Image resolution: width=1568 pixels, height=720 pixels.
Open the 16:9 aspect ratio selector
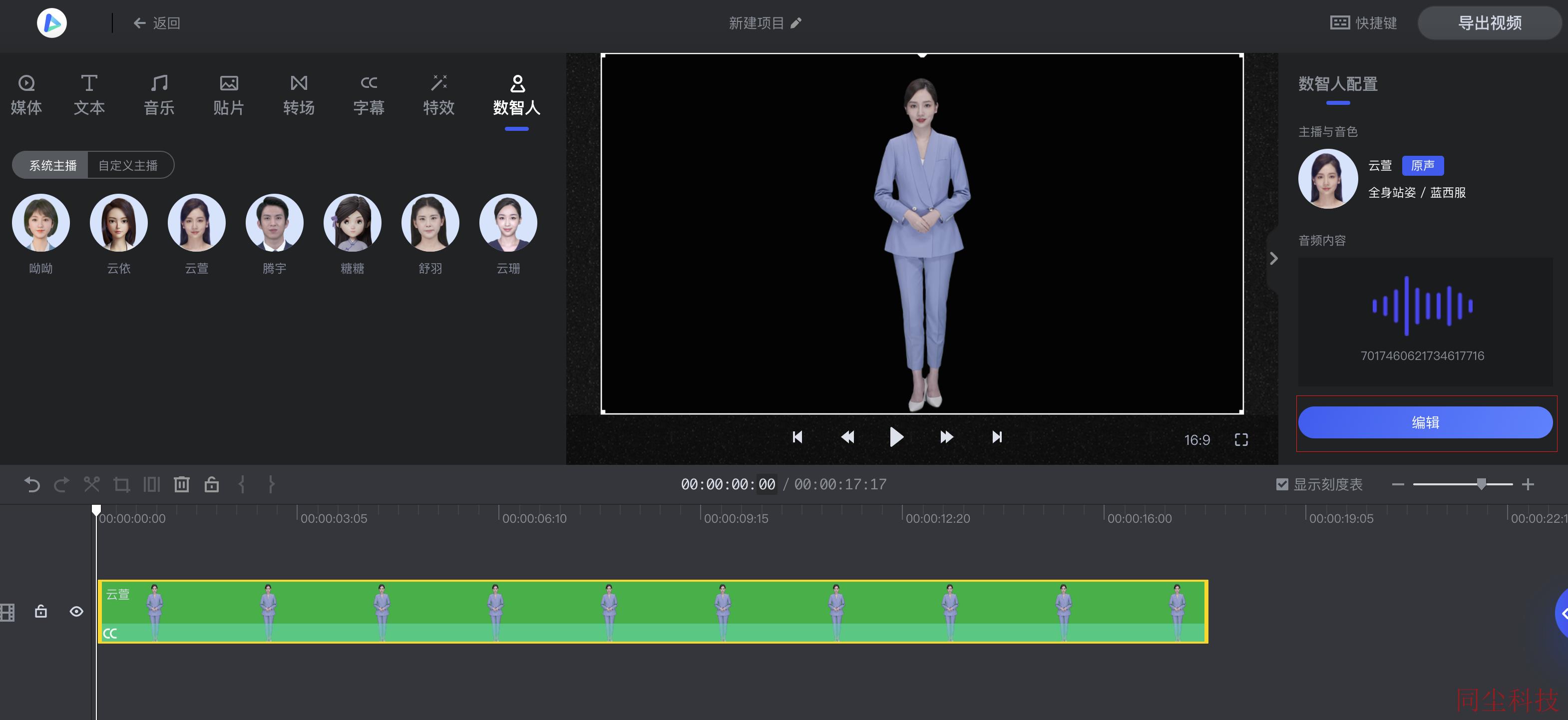[1196, 439]
